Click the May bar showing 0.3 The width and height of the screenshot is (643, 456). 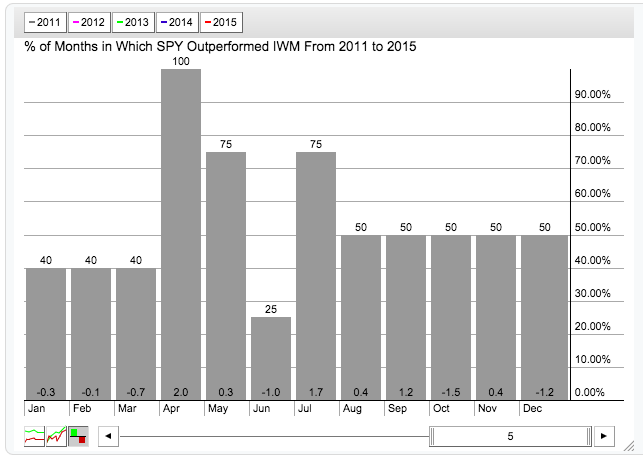[x=226, y=276]
